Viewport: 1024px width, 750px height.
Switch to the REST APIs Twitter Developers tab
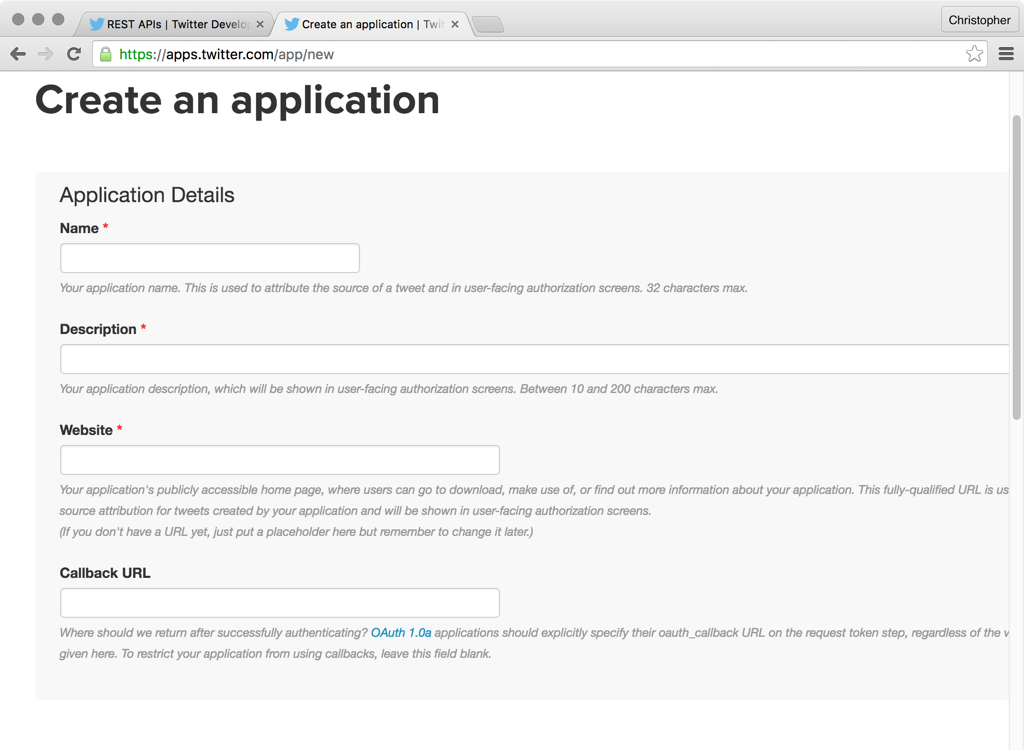[x=173, y=24]
